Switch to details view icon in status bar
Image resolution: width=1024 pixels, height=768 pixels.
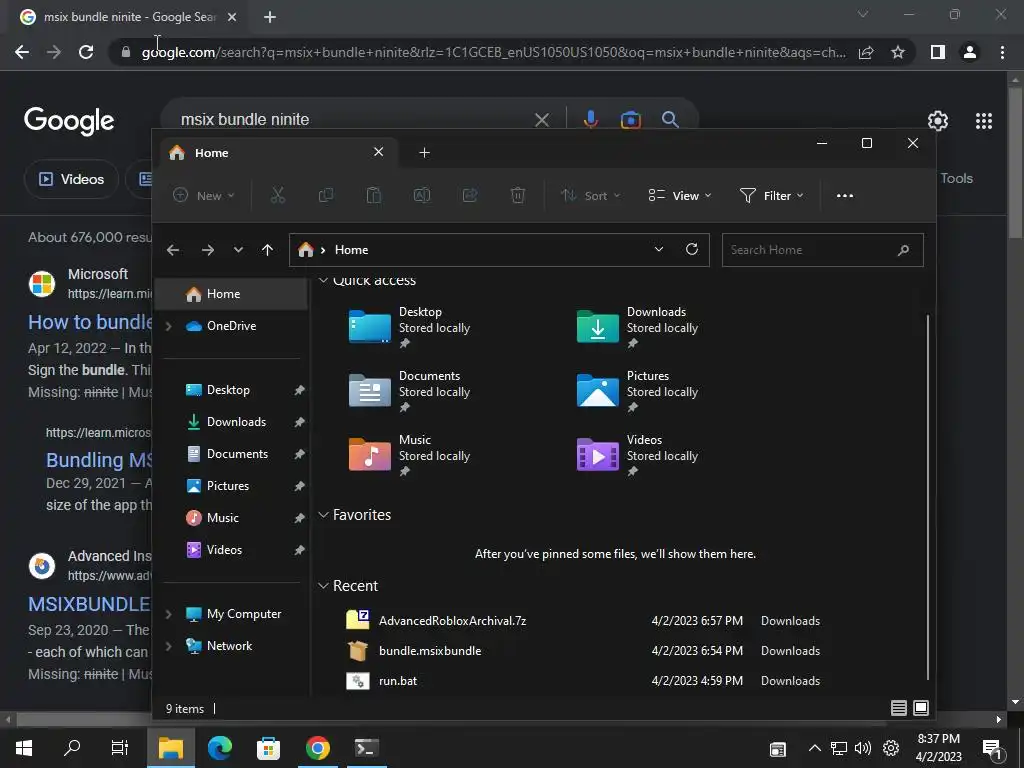(899, 708)
